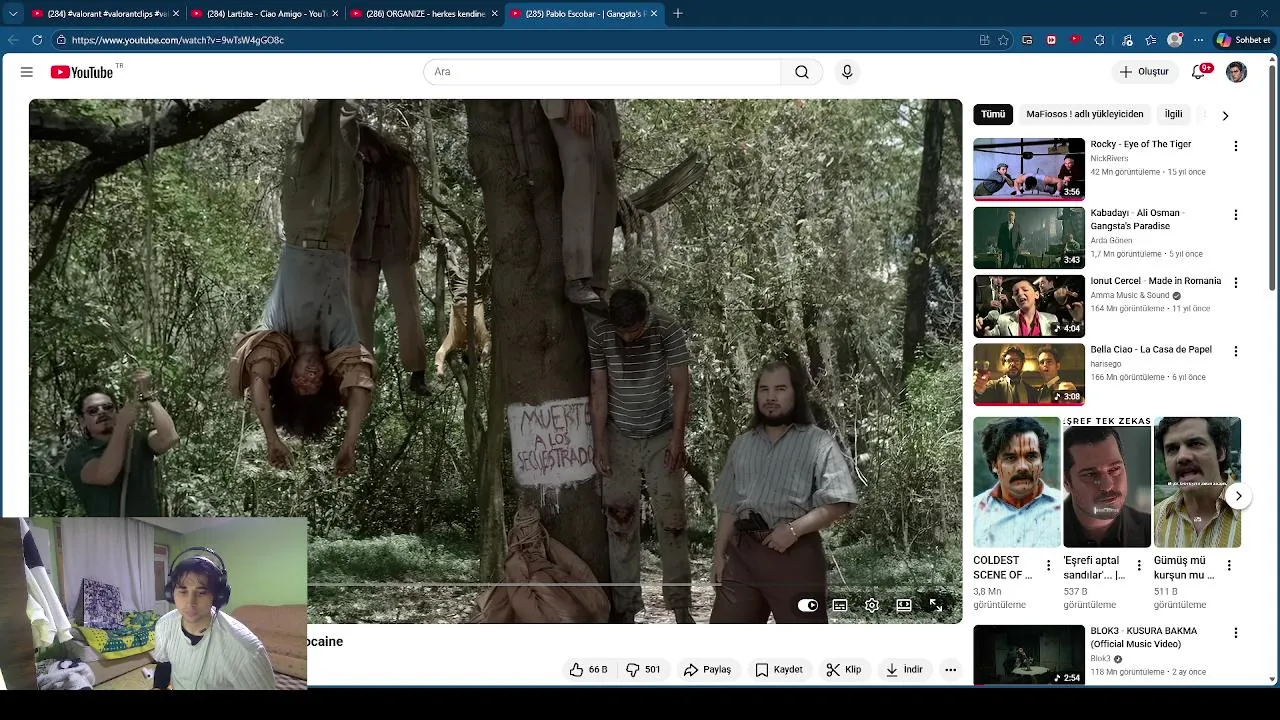1280x720 pixels.
Task: Show next filter chips with arrow
Action: [x=1225, y=115]
